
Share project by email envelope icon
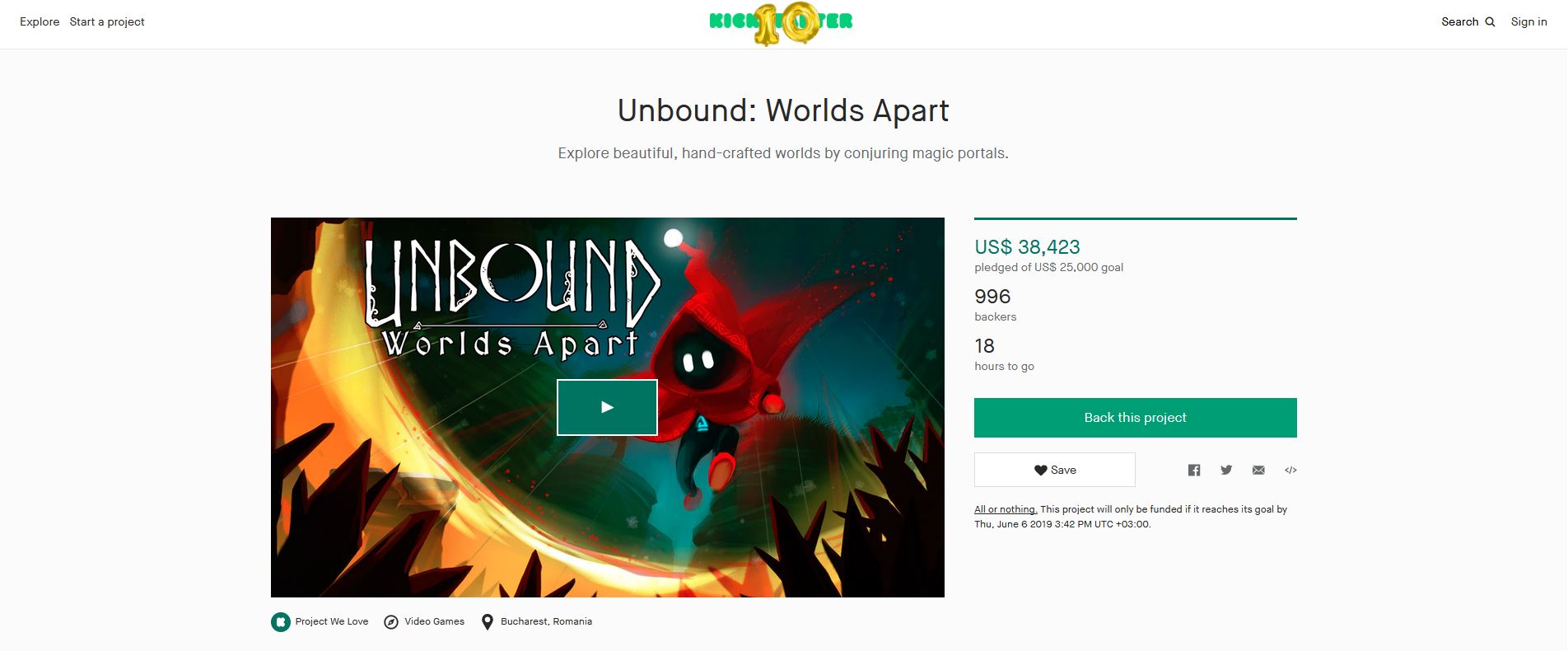1258,470
